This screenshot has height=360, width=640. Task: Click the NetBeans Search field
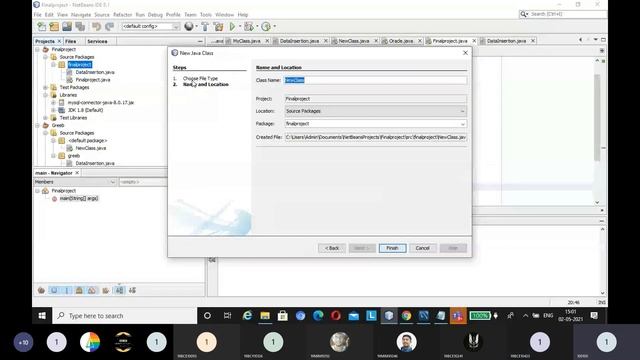pyautogui.click(x=563, y=14)
